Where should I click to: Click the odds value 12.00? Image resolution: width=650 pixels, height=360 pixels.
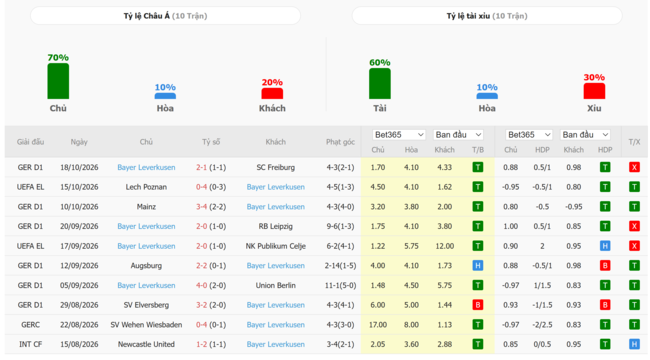click(x=444, y=246)
